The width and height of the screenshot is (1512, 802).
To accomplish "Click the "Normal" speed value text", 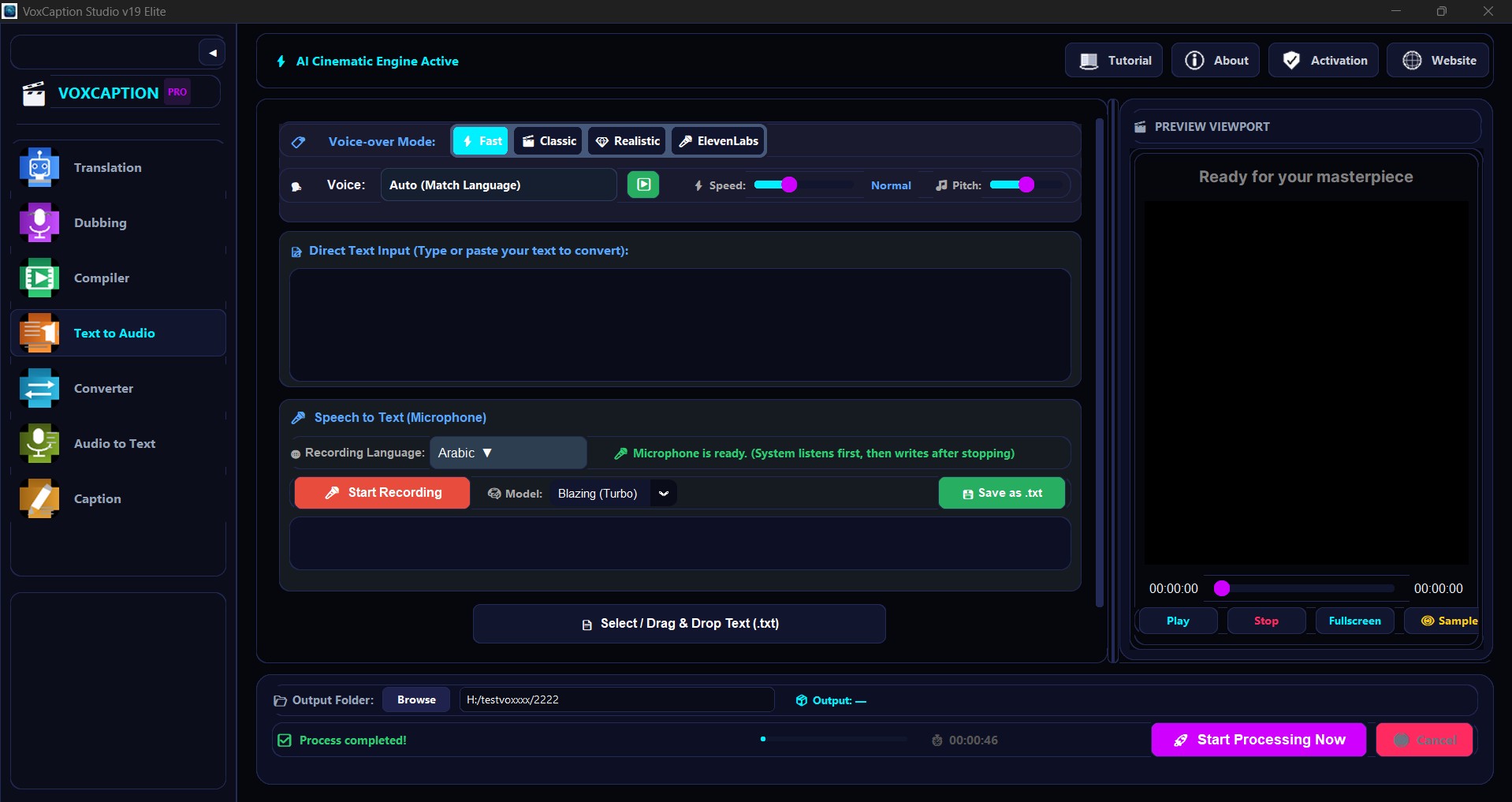I will (891, 185).
